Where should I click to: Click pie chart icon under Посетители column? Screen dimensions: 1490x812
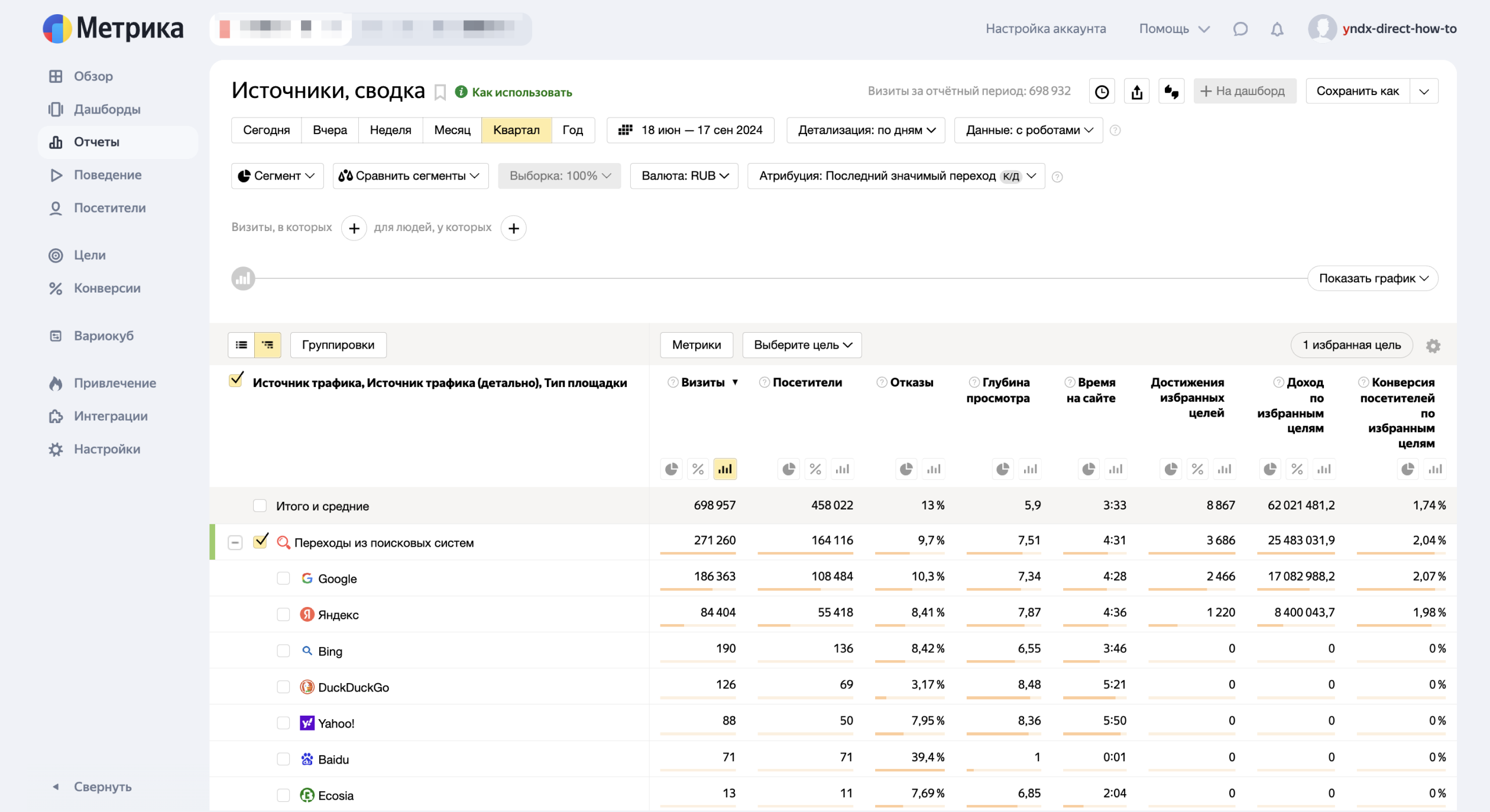788,469
